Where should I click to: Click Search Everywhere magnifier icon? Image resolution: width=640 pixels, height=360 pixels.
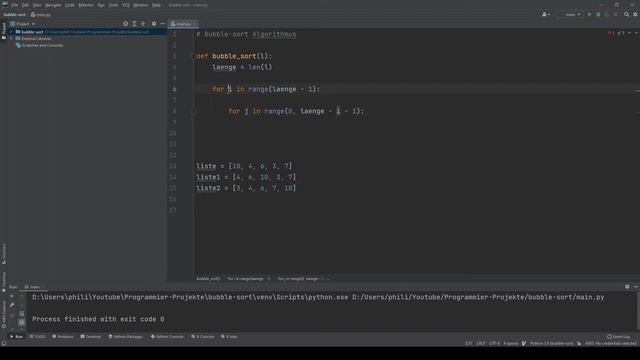point(627,14)
